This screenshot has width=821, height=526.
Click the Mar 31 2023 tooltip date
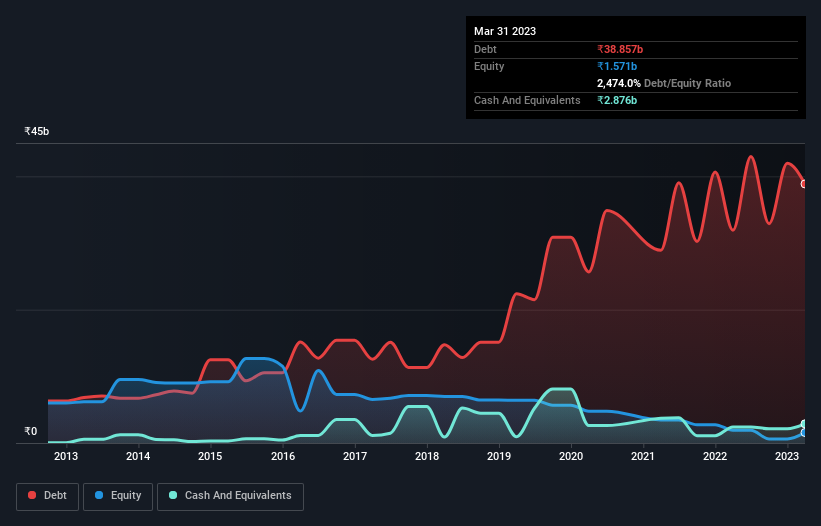(505, 31)
